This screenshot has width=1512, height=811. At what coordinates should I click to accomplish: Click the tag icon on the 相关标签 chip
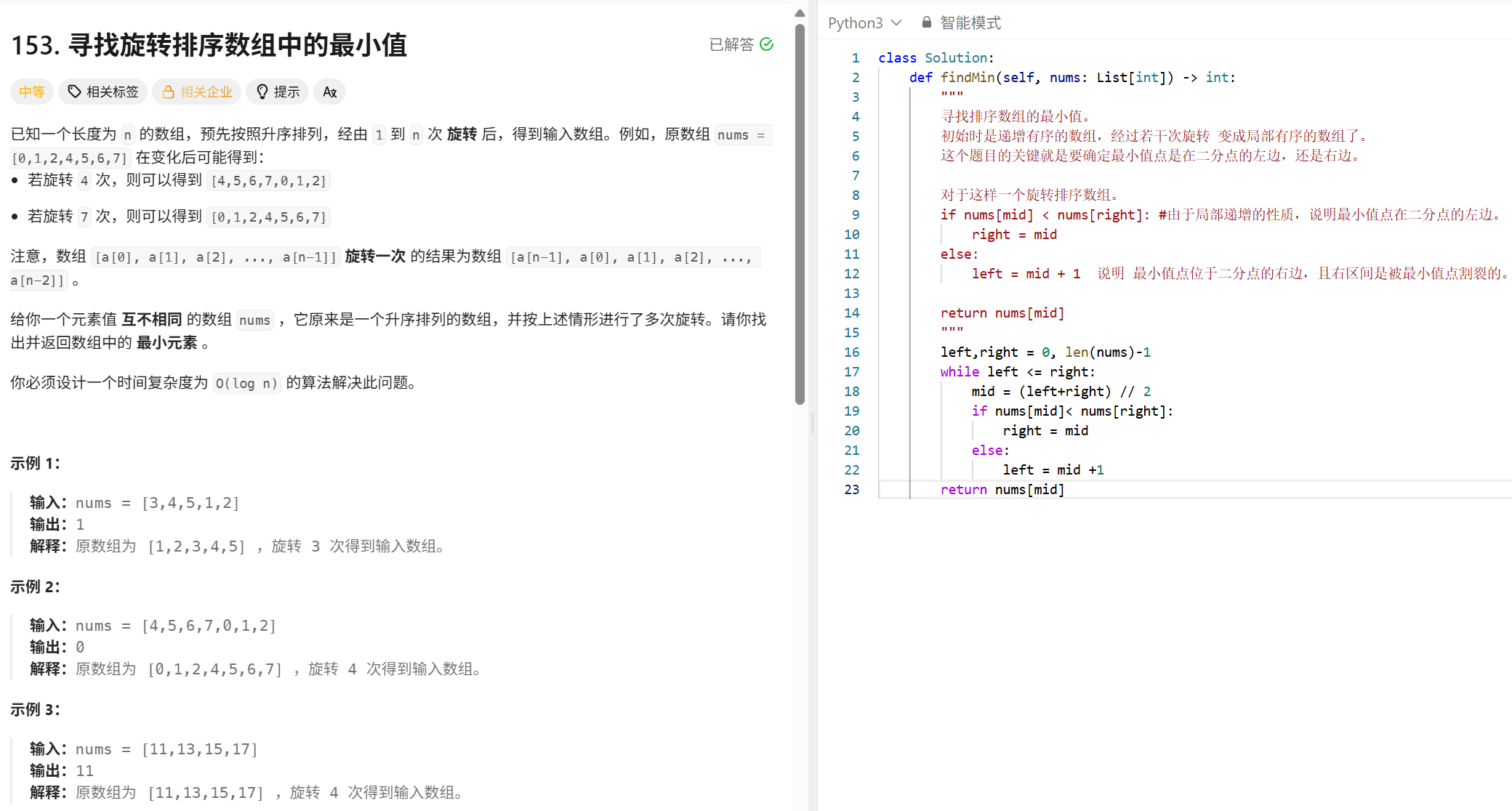click(x=75, y=92)
